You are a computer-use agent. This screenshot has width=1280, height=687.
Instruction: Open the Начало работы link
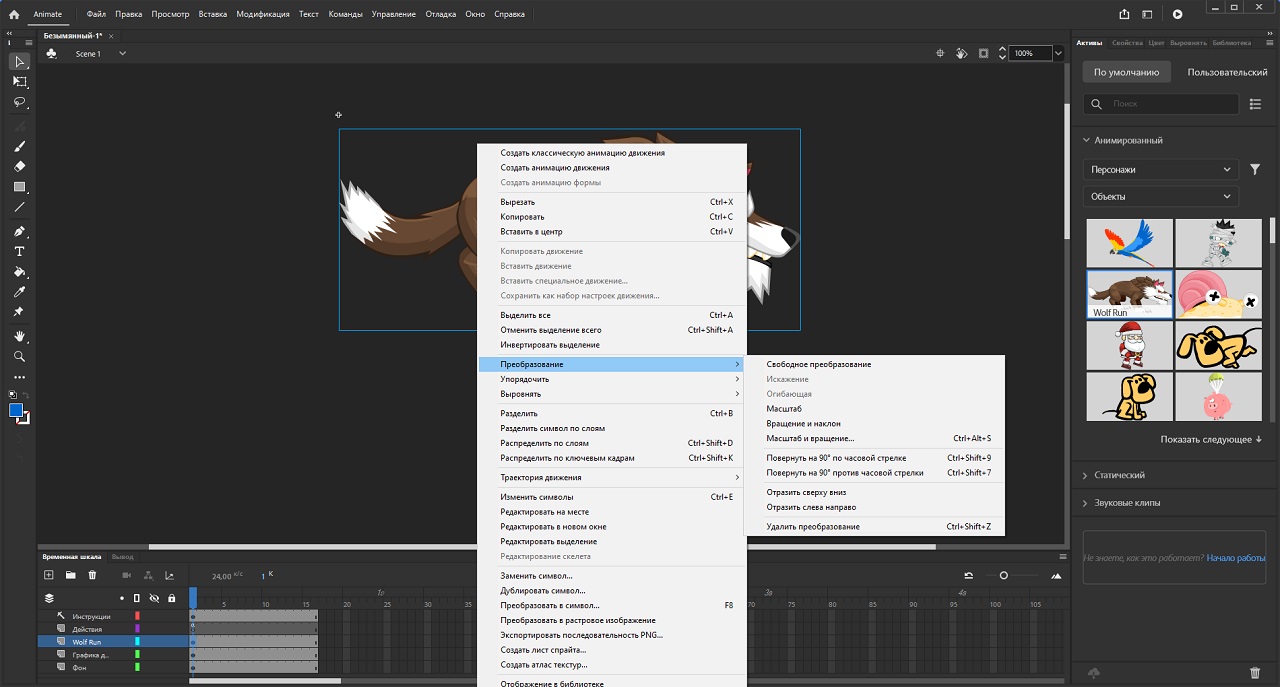[1235, 557]
